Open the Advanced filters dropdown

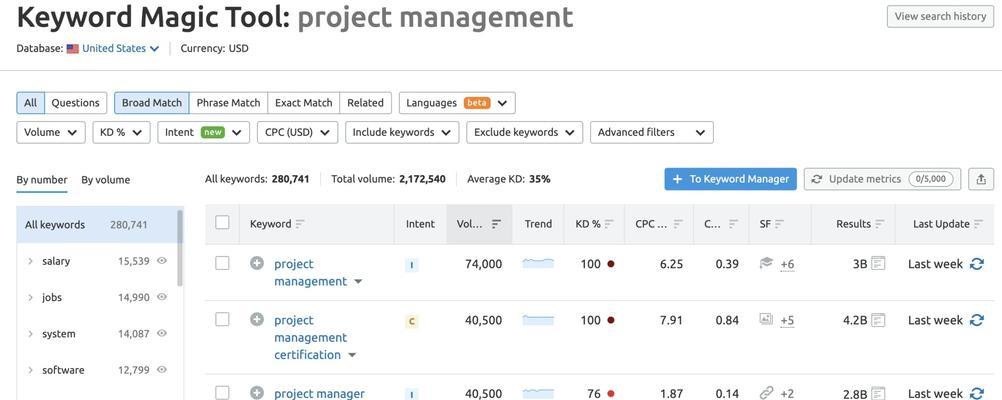click(652, 132)
